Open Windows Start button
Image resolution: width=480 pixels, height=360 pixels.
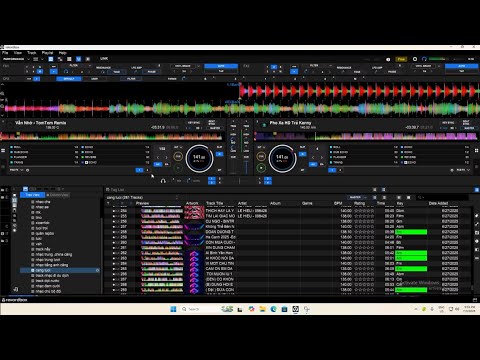coord(173,309)
